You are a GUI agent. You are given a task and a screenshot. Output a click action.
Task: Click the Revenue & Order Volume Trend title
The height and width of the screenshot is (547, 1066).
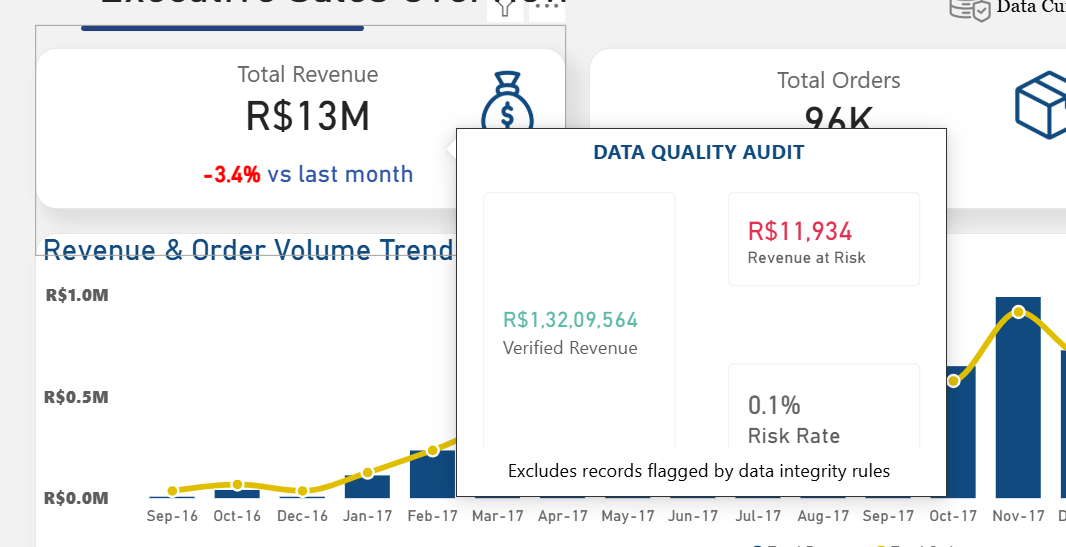(248, 249)
